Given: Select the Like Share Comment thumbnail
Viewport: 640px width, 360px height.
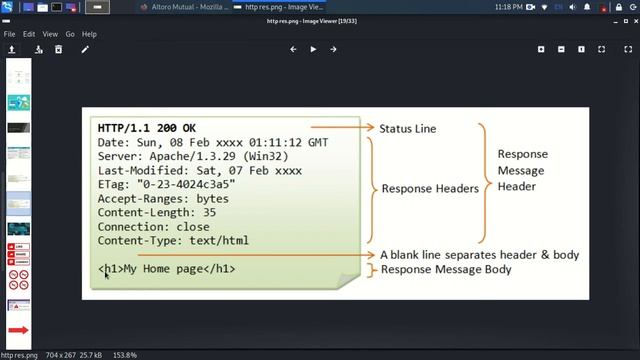Looking at the screenshot, I should (18, 254).
